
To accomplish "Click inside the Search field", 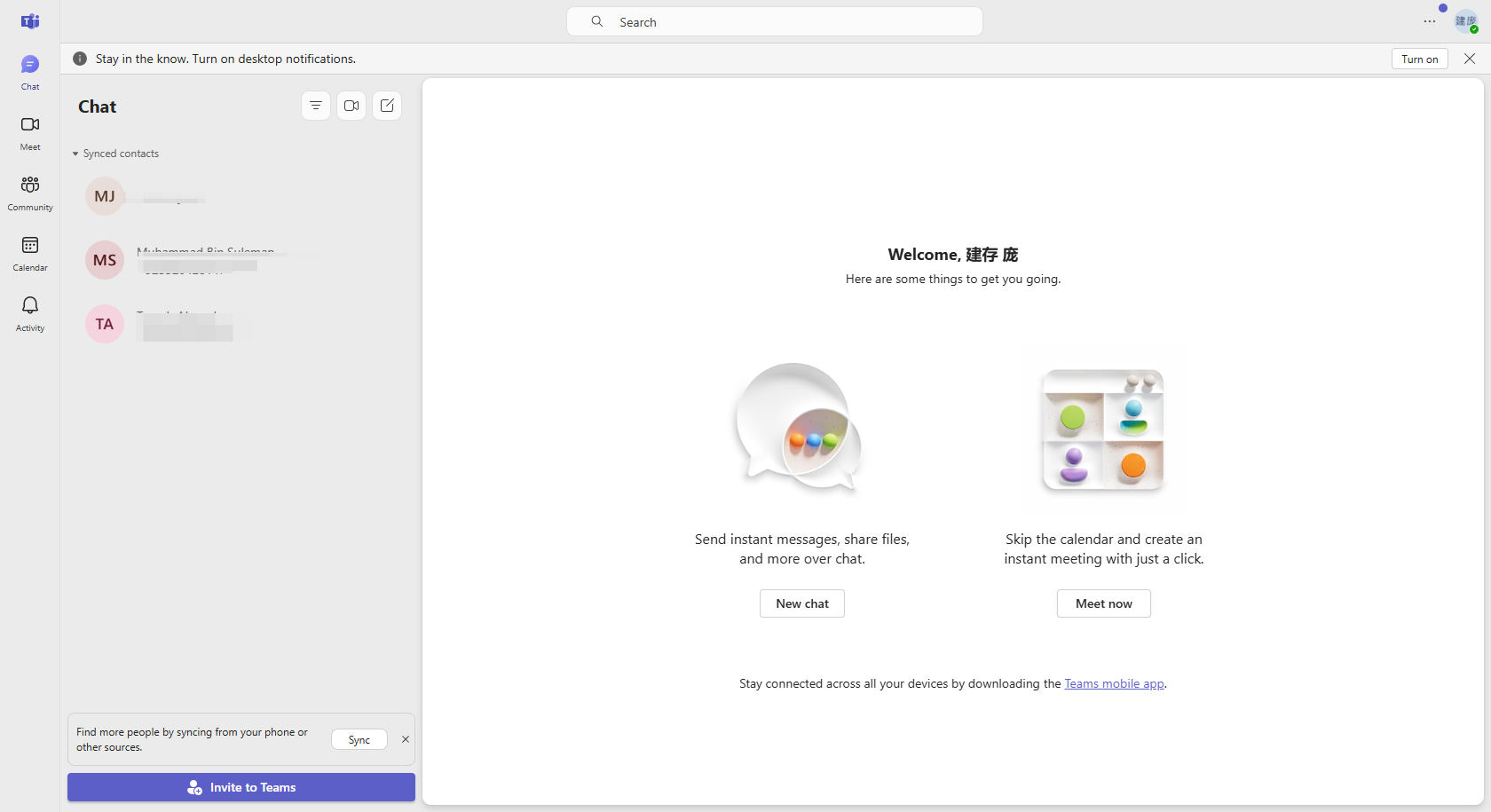I will pos(773,21).
